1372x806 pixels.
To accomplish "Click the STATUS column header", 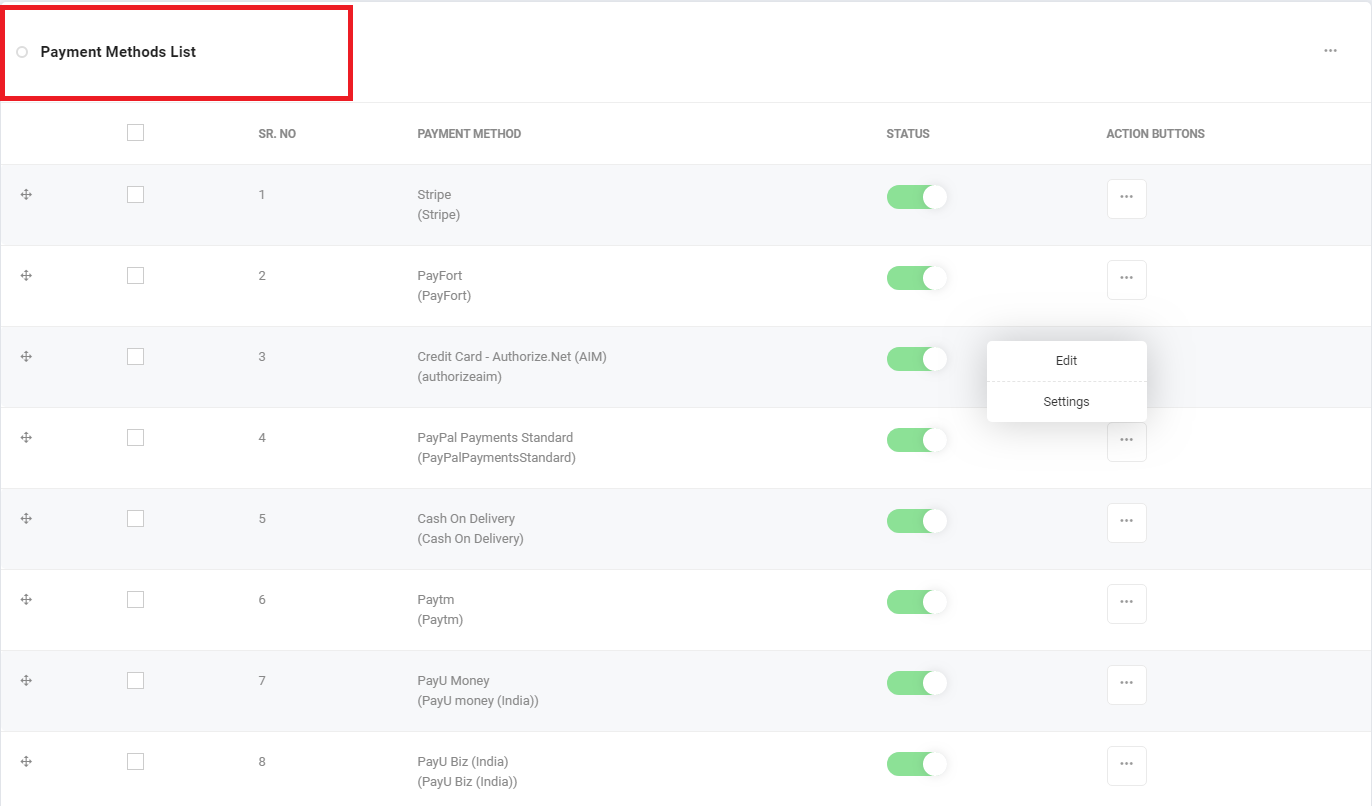I will (x=908, y=134).
